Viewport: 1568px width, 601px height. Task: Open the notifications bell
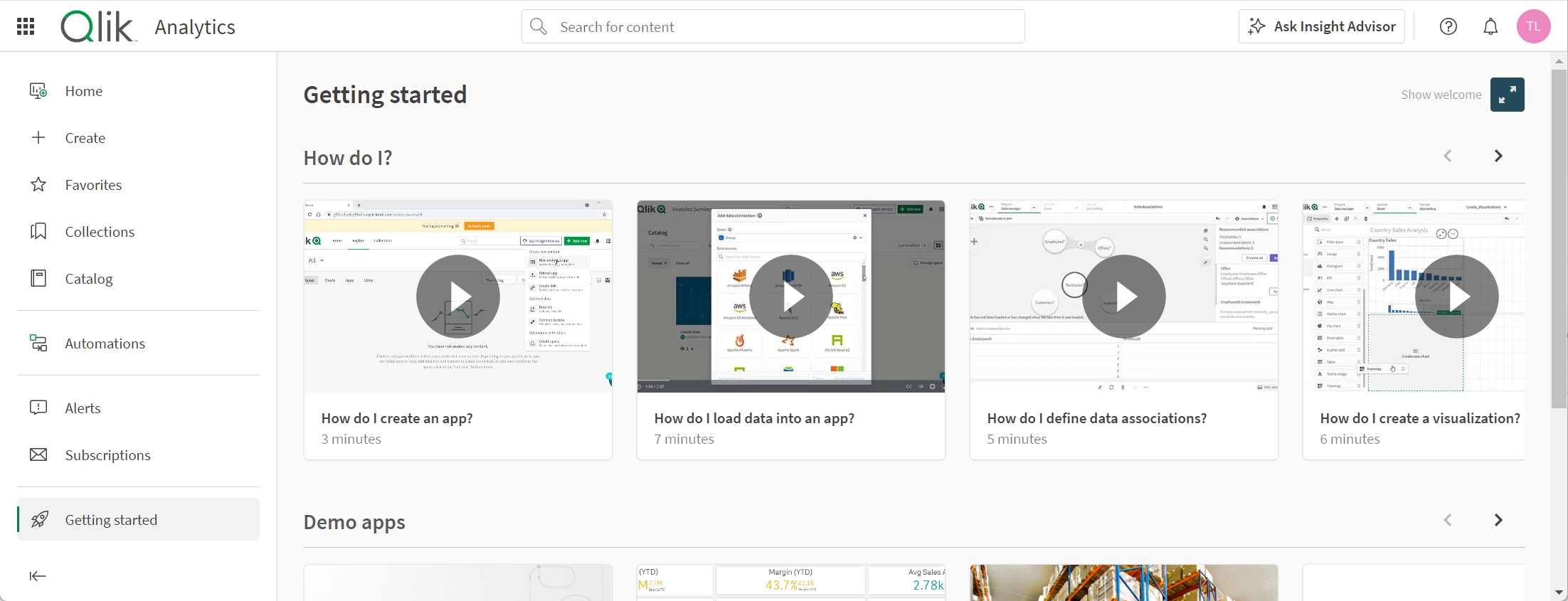[x=1490, y=26]
